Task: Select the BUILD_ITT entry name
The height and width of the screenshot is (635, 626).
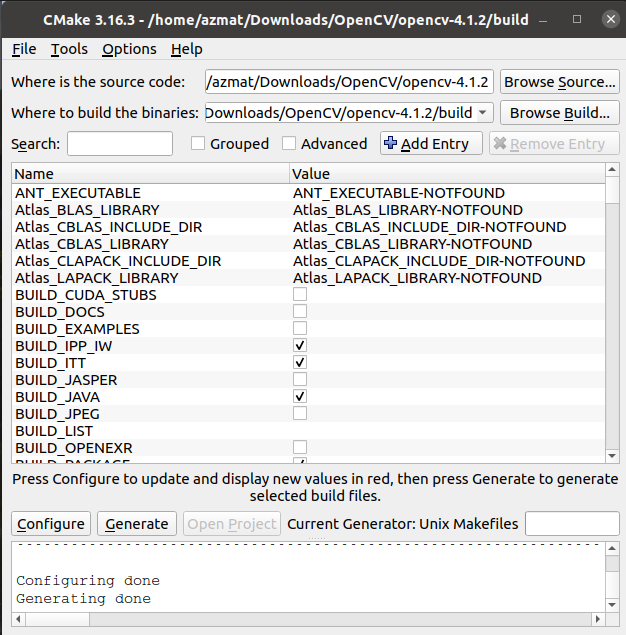Action: (50, 363)
